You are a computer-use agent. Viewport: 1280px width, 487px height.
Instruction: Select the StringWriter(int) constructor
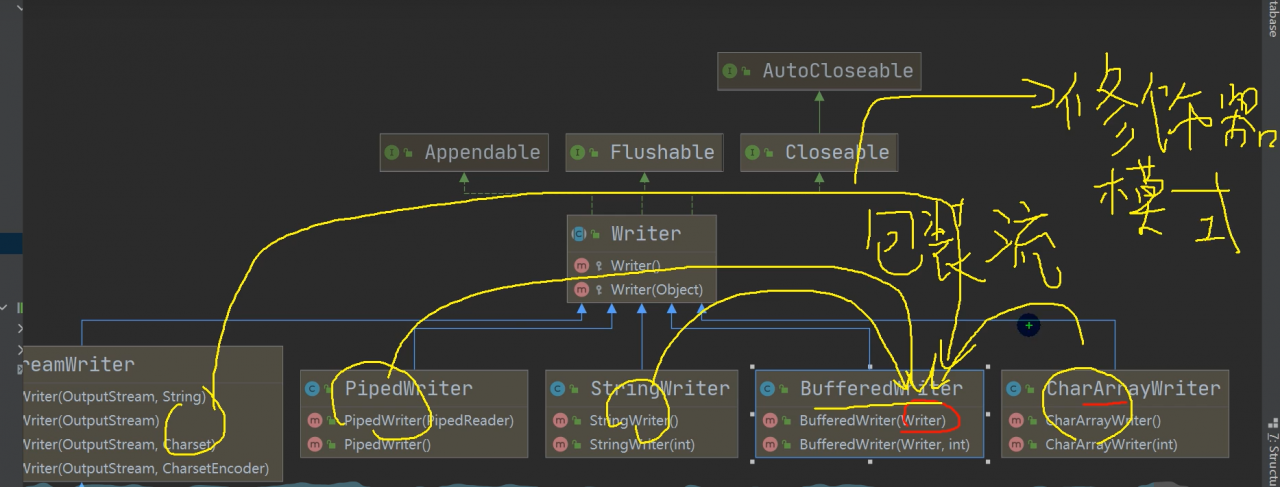pos(641,444)
